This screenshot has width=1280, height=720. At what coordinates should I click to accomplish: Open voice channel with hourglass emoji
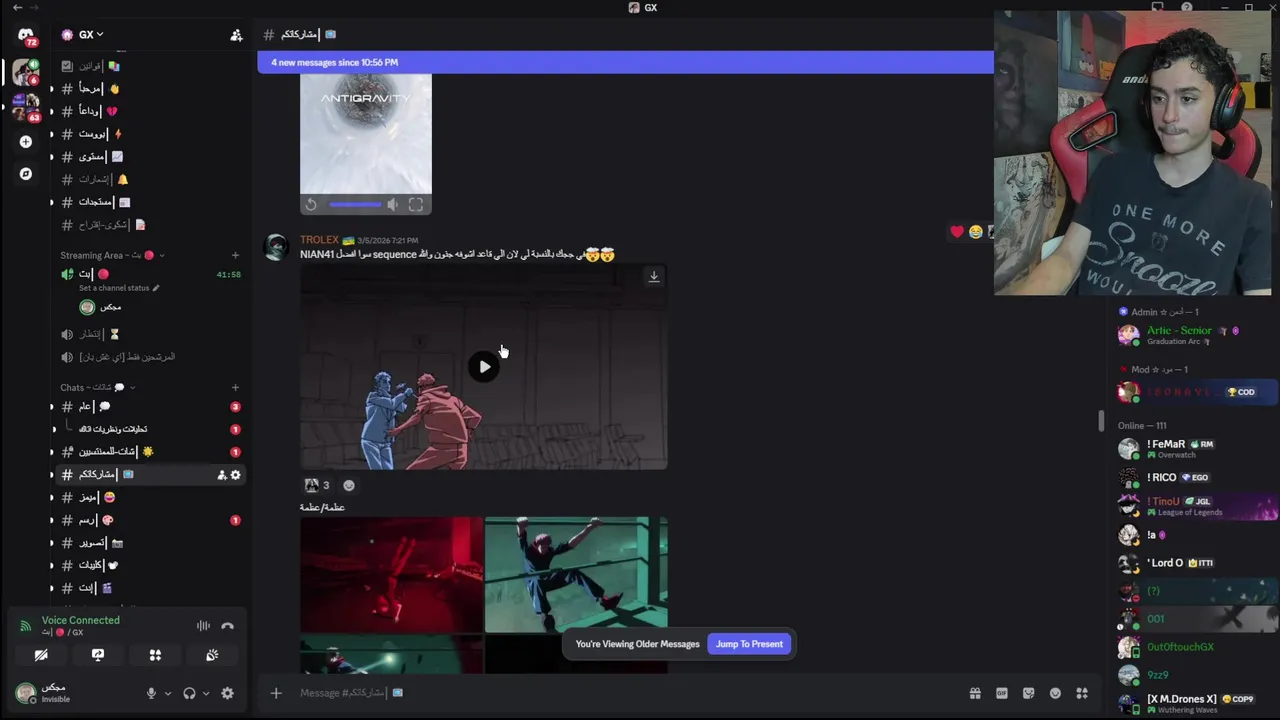(150, 334)
